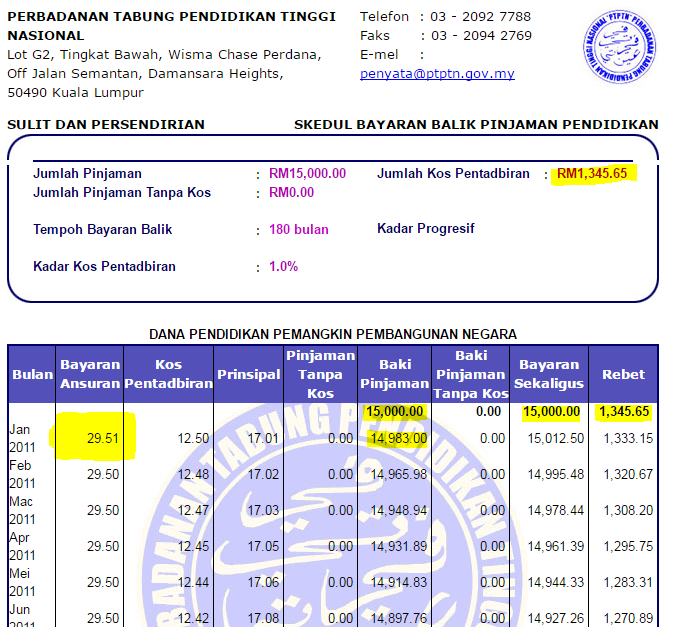Click the 1,333.15 Rebet cell
Image resolution: width=676 pixels, height=627 pixels.
coord(628,439)
